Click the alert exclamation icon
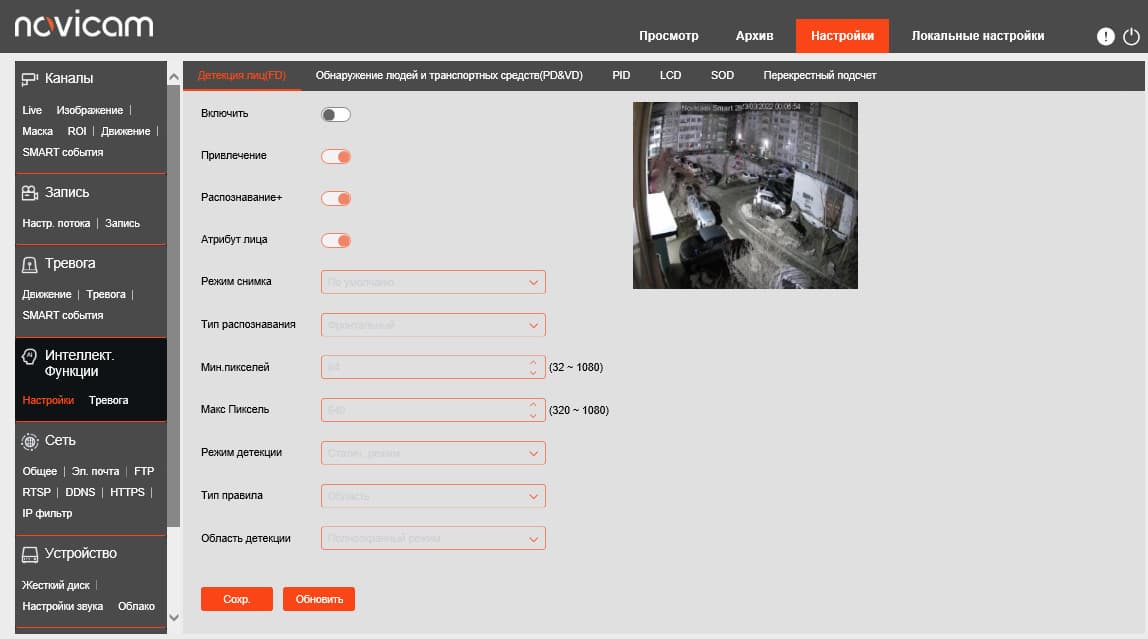1148x639 pixels. point(1106,36)
